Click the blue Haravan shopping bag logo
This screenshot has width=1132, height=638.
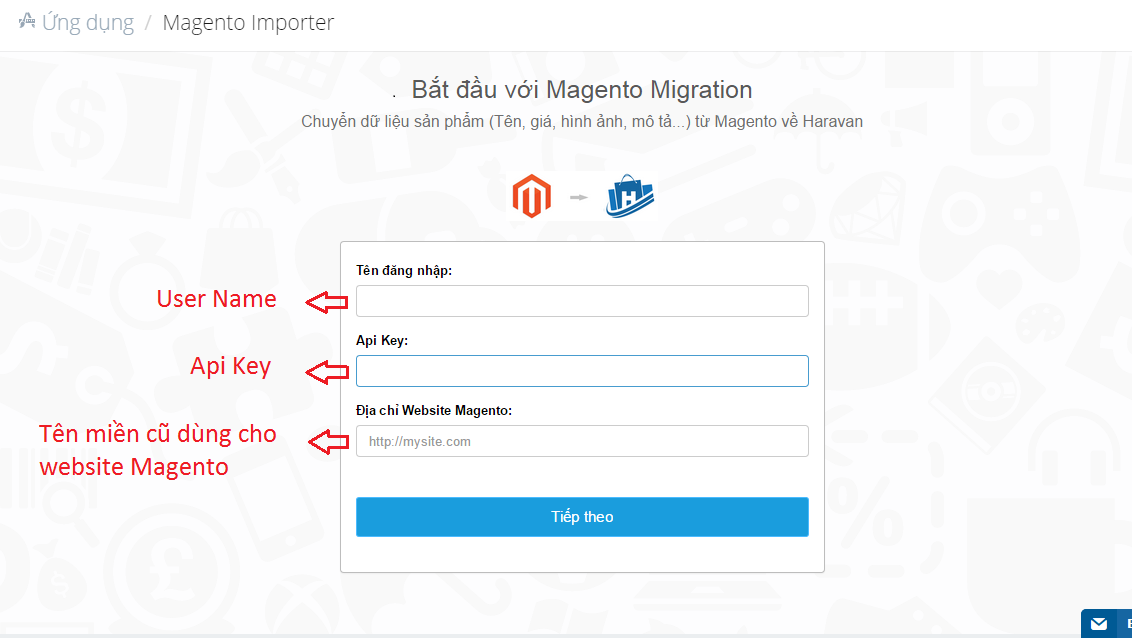(x=630, y=196)
